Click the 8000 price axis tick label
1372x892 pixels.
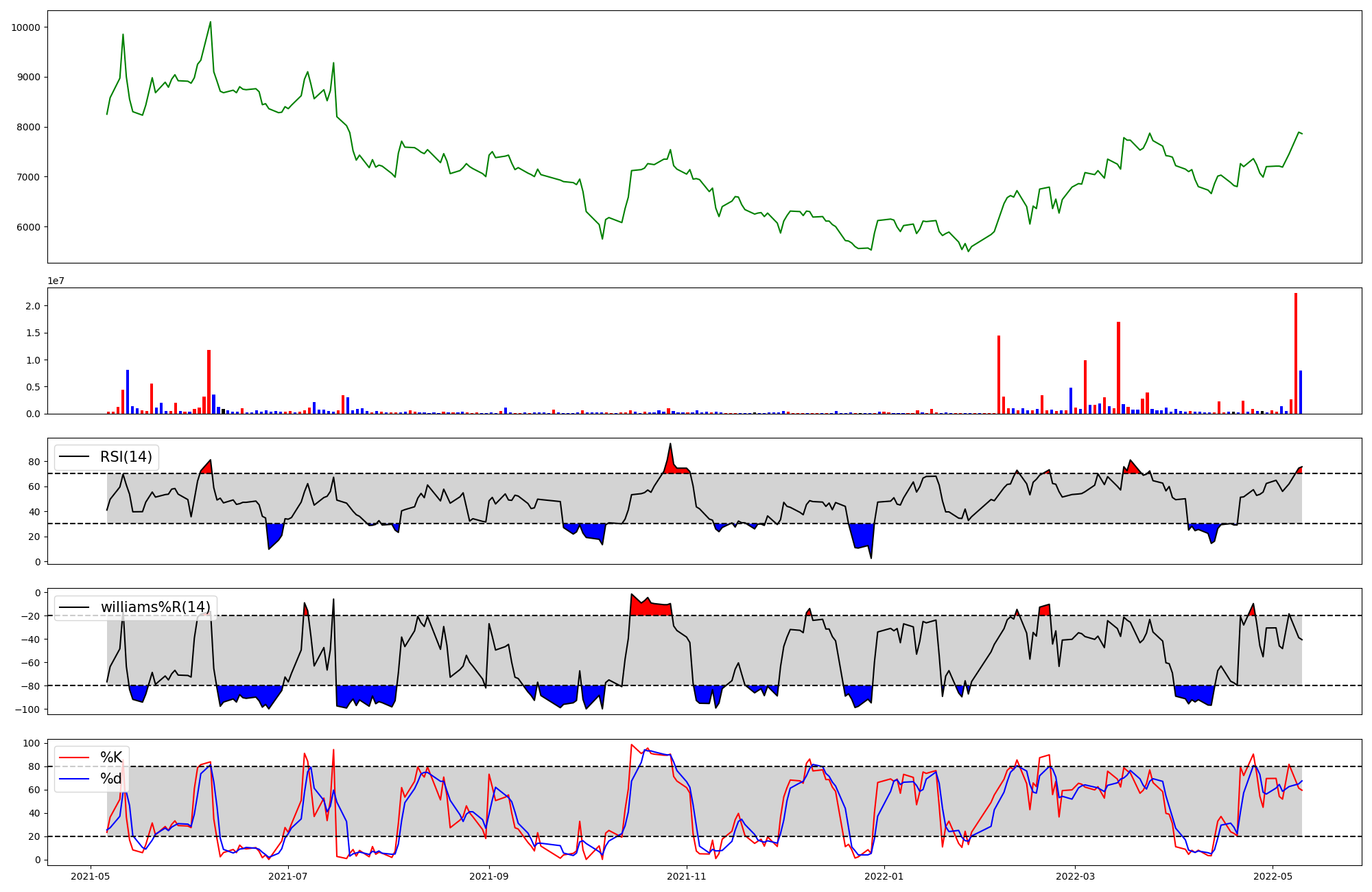pos(28,127)
